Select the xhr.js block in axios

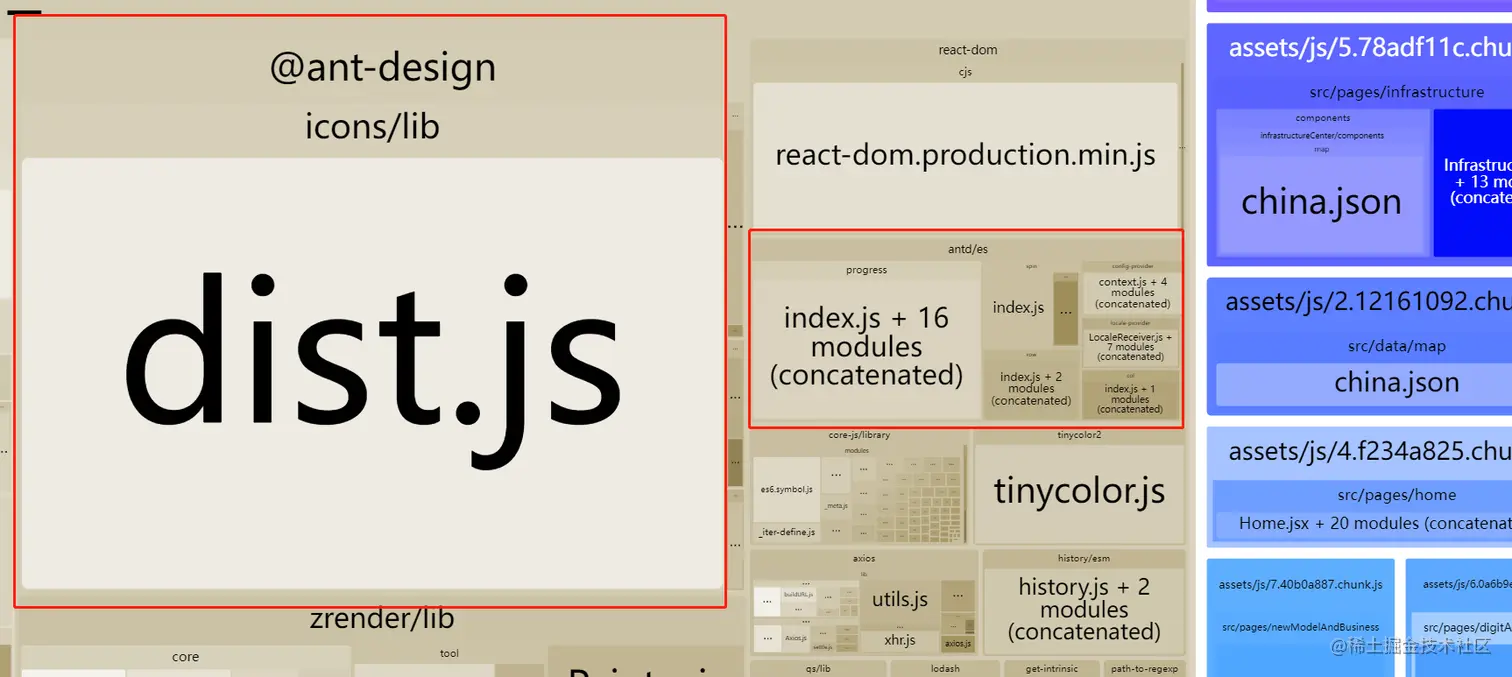tap(900, 641)
